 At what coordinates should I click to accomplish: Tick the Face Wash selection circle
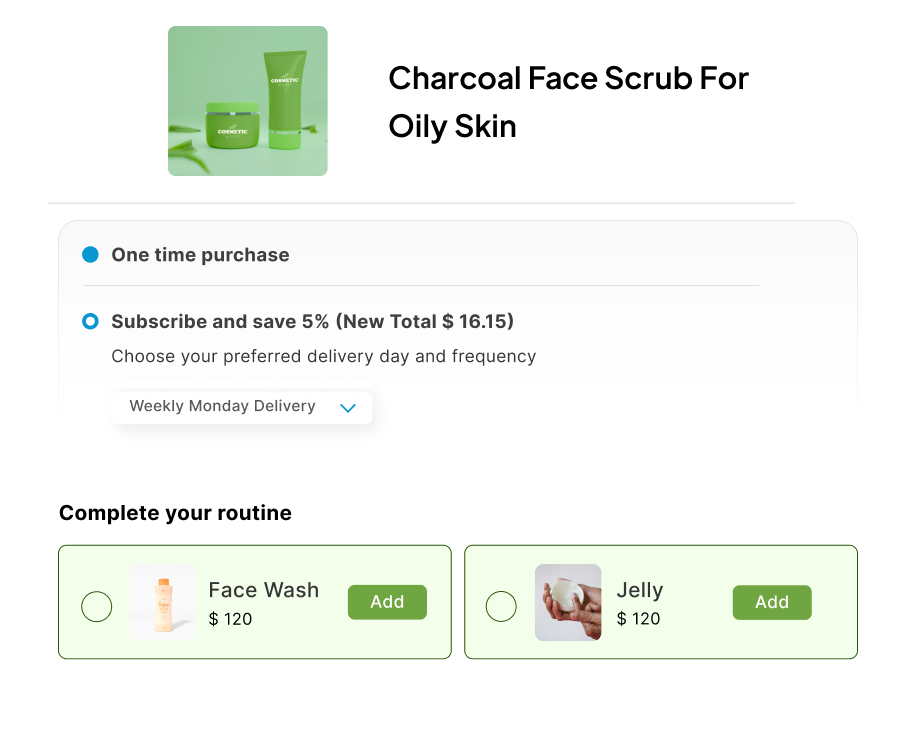[96, 606]
